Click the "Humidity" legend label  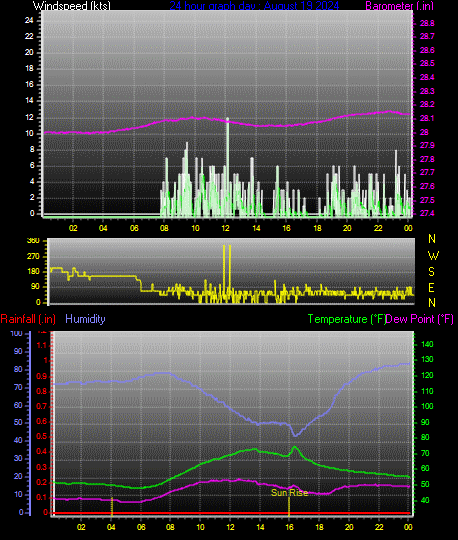(x=85, y=319)
